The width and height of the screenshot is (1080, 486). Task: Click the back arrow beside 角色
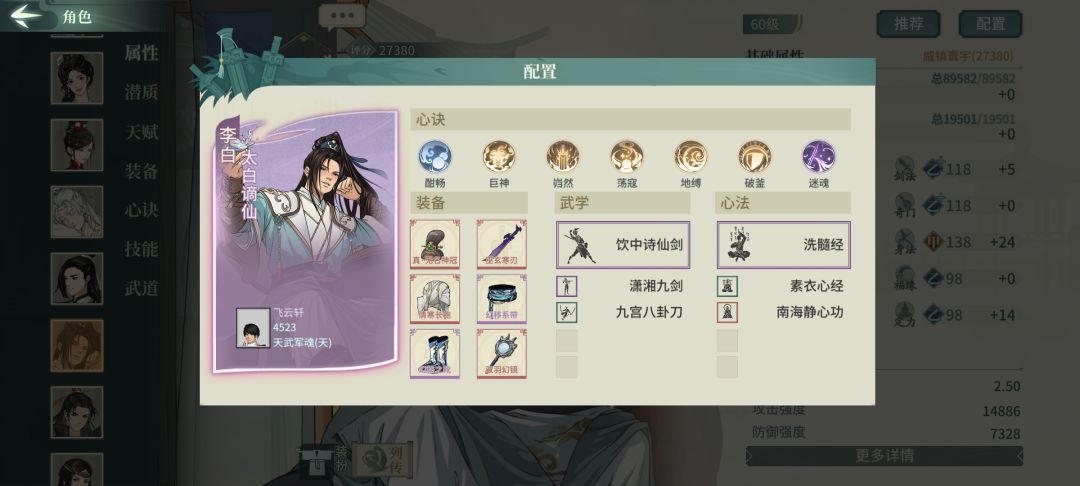[x=26, y=16]
